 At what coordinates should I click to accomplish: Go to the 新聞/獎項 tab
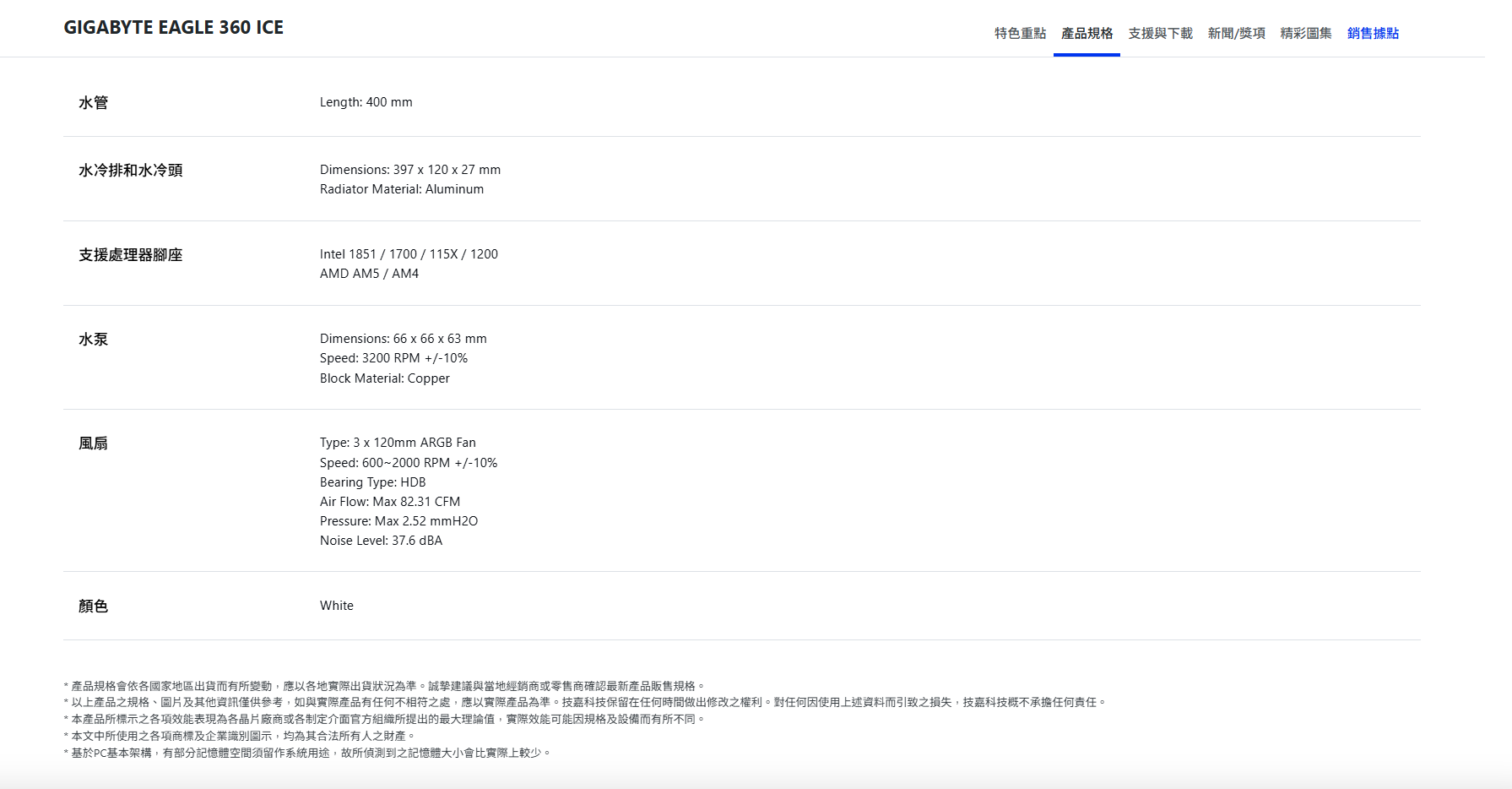[1236, 33]
